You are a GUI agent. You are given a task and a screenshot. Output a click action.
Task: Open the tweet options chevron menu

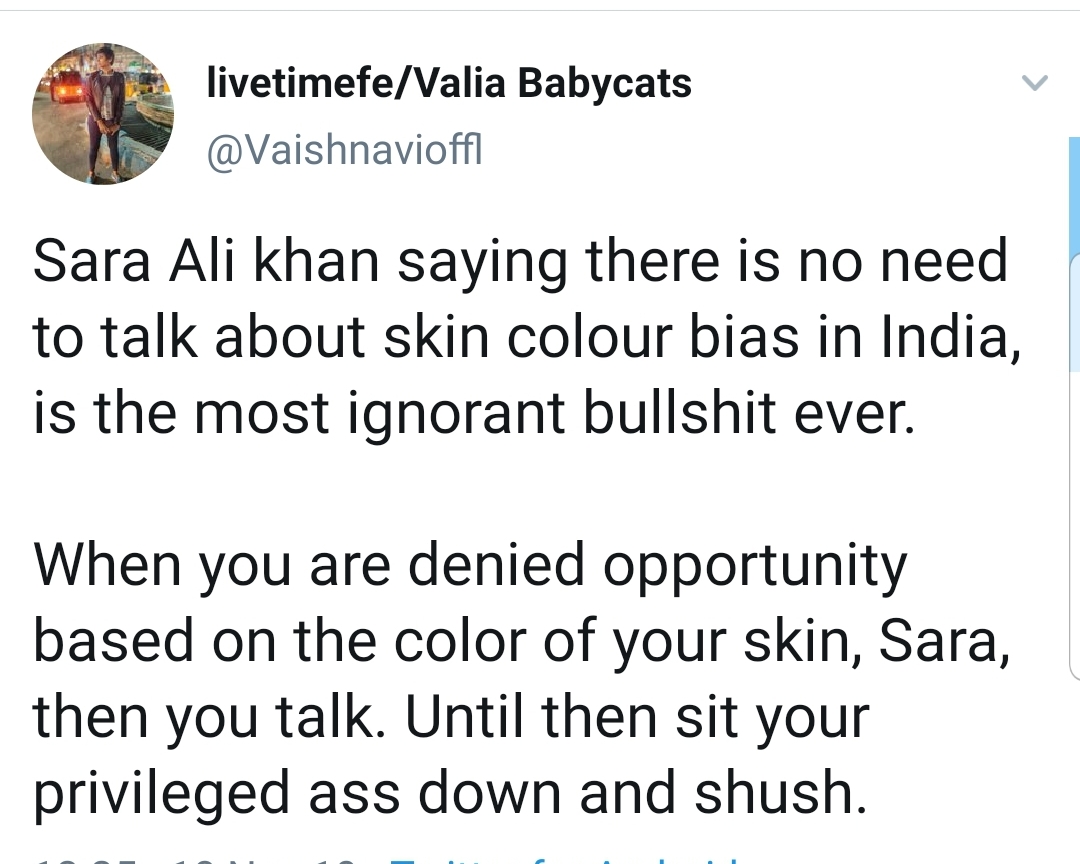[x=1034, y=83]
